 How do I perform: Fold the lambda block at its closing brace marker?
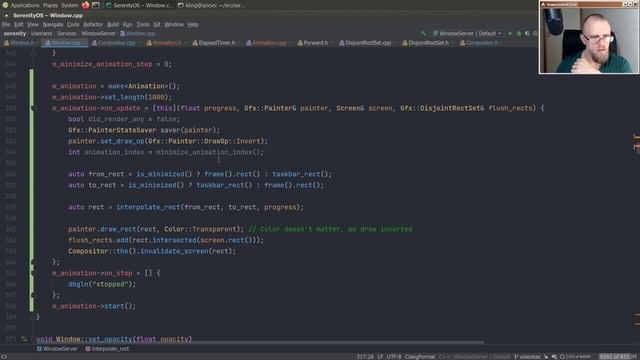tap(32, 262)
